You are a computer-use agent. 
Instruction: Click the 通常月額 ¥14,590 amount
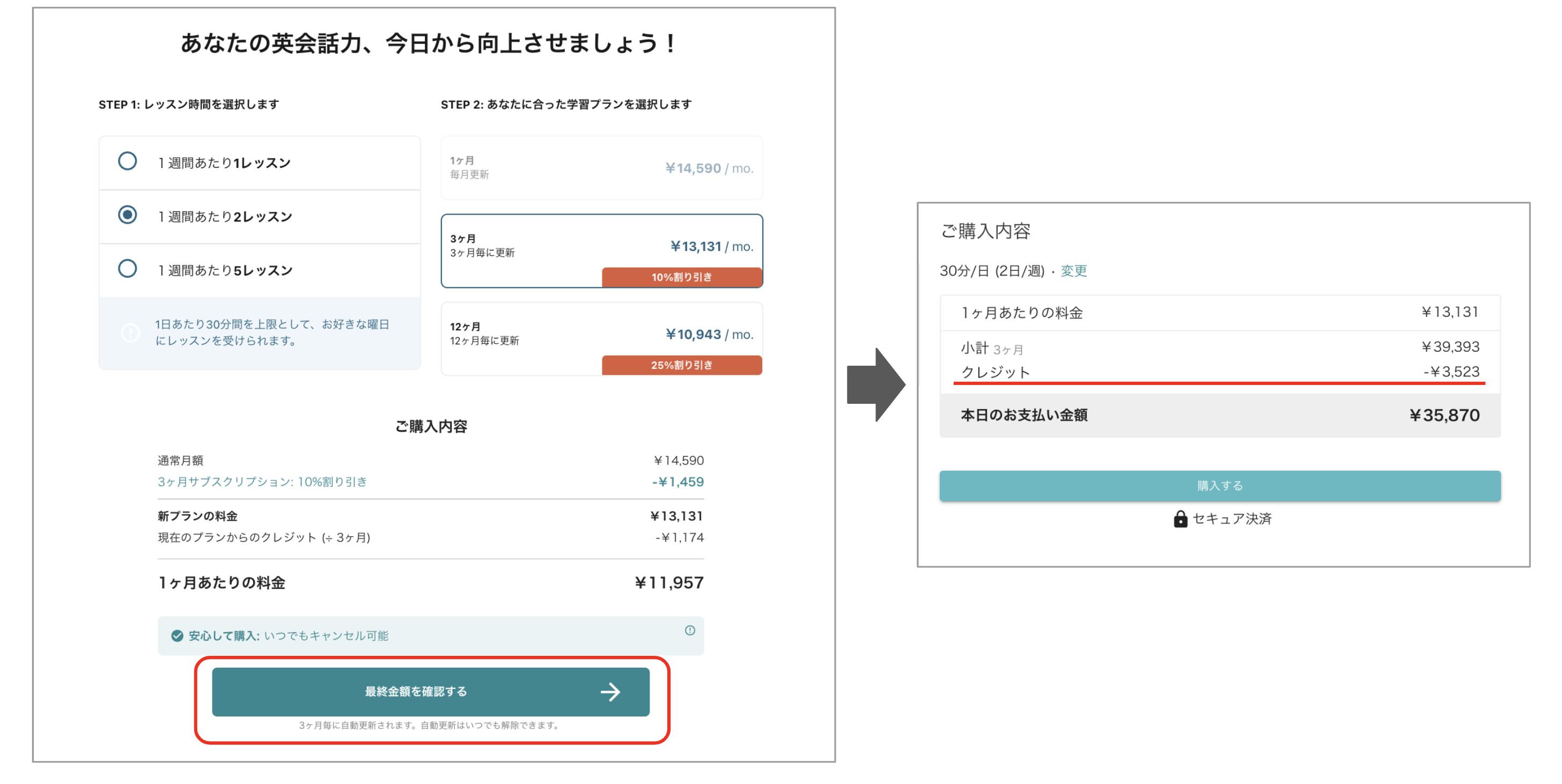click(679, 461)
